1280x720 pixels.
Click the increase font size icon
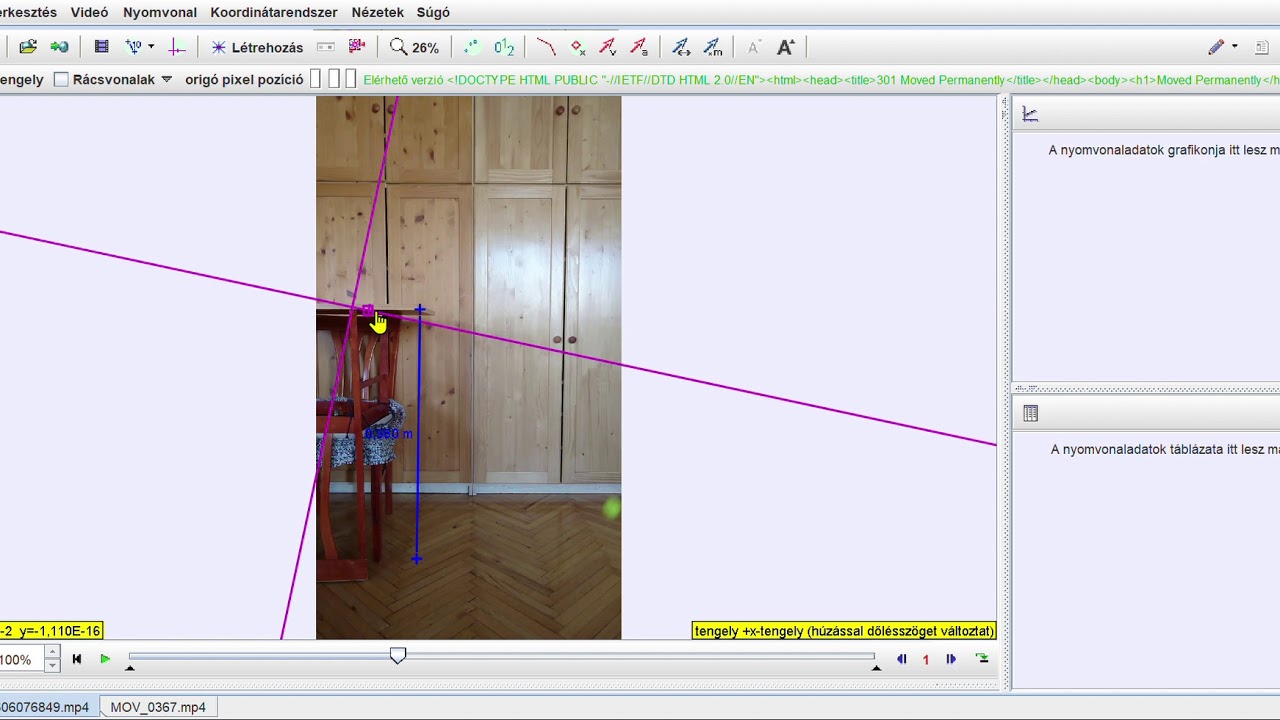(x=786, y=47)
